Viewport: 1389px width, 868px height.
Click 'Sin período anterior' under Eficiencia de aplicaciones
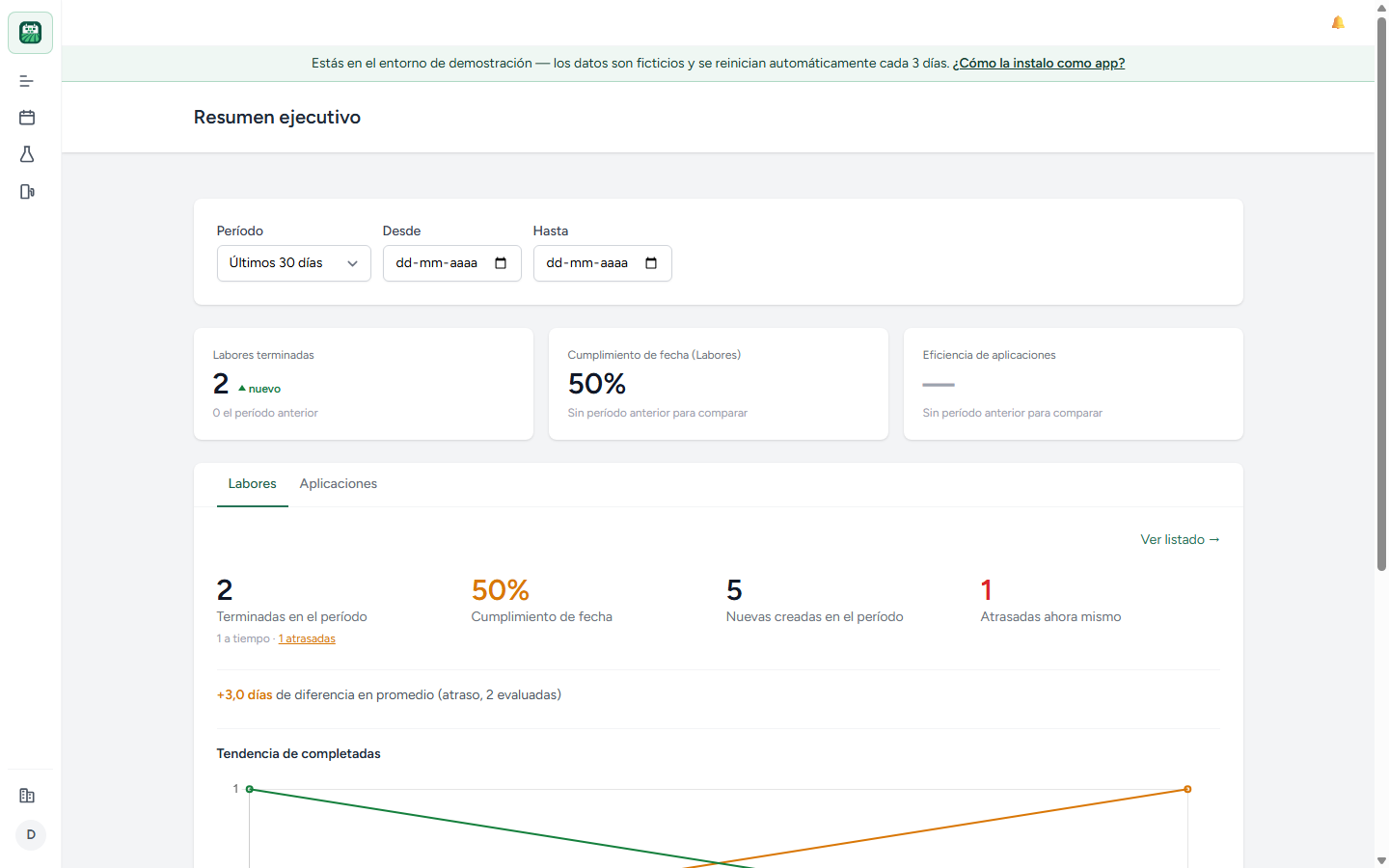click(1013, 413)
